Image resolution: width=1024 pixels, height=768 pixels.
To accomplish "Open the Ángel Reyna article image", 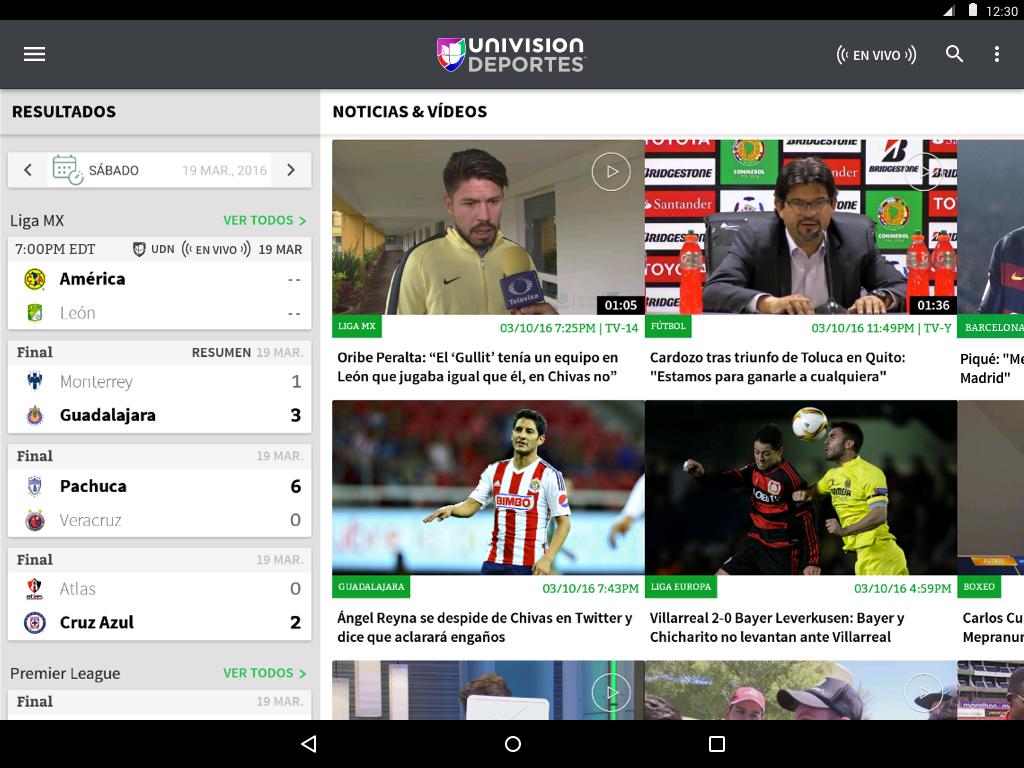I will [488, 487].
